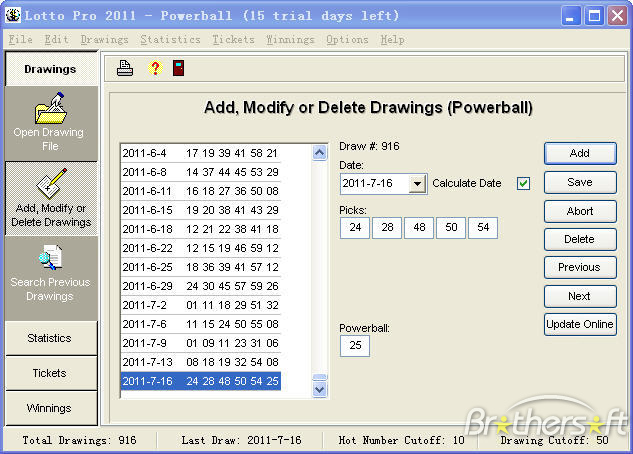Maximize the Lotto Pro window
The width and height of the screenshot is (633, 454).
tap(594, 16)
